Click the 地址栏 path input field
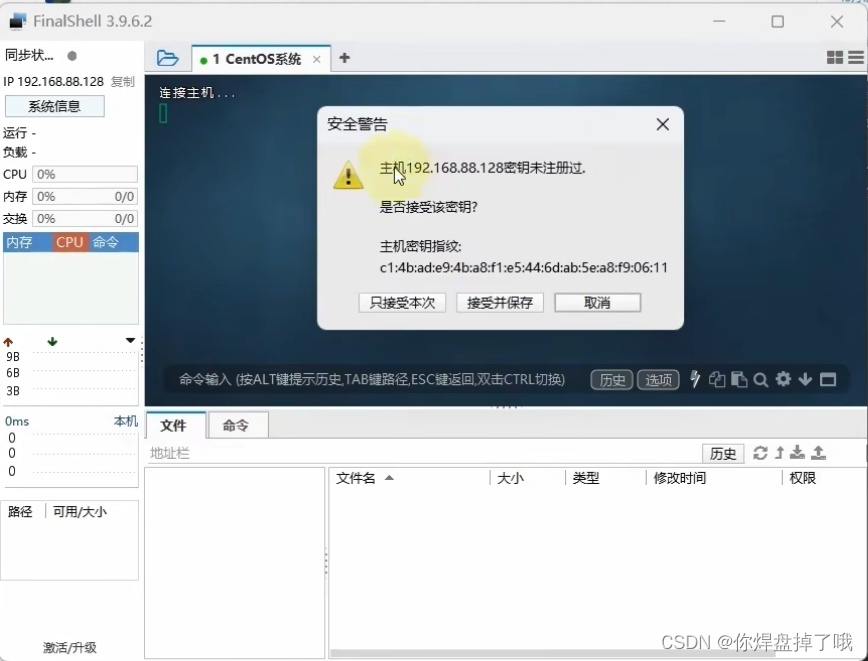Image resolution: width=868 pixels, height=661 pixels. point(422,453)
